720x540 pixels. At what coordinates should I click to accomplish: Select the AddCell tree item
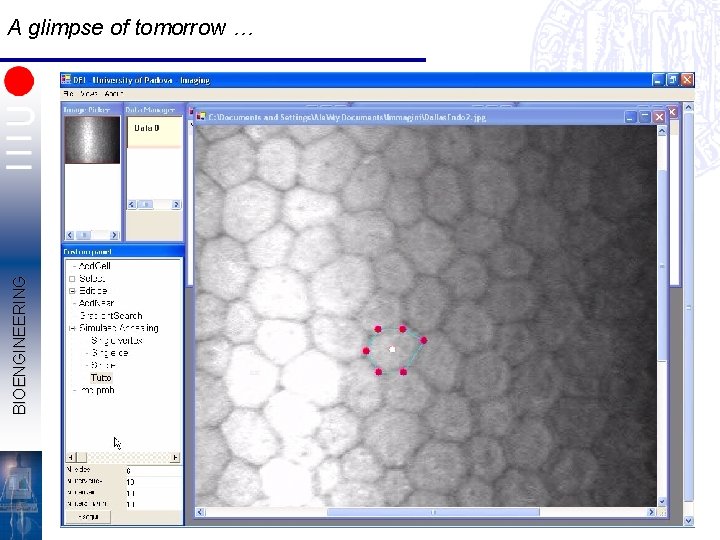[95, 266]
